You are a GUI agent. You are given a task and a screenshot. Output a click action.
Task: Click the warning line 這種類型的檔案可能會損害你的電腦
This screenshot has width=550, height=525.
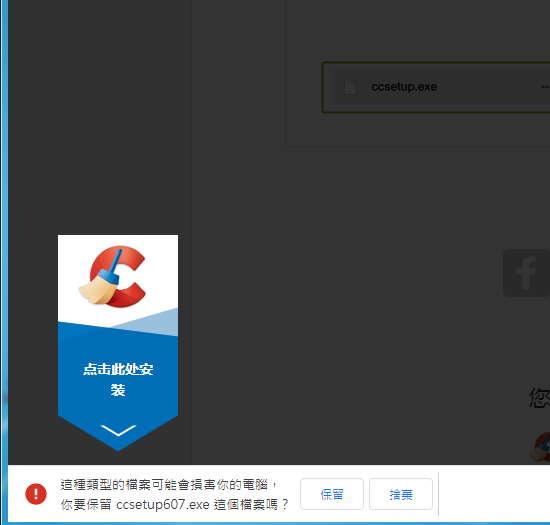click(164, 484)
